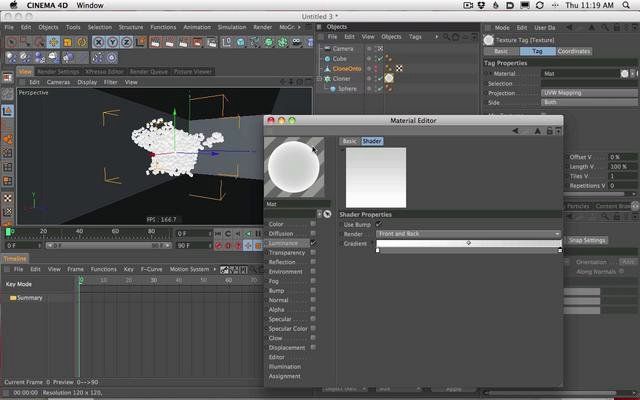Viewport: 640px width, 400px height.
Task: Toggle the Use Bump checkbox
Action: point(379,224)
